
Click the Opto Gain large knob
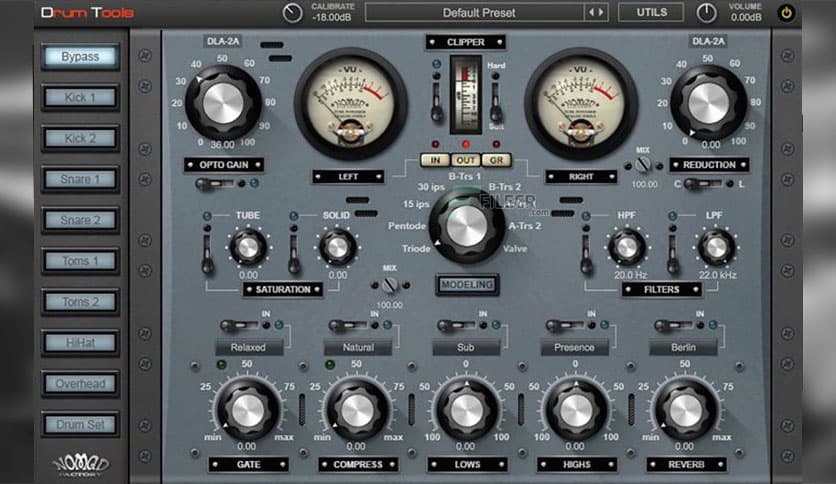coord(223,103)
